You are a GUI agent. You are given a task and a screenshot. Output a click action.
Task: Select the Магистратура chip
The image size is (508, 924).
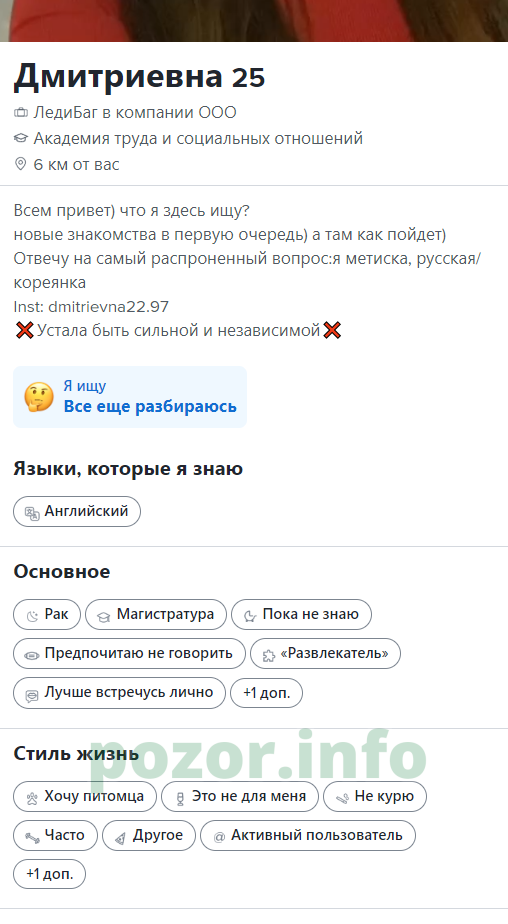[x=156, y=614]
